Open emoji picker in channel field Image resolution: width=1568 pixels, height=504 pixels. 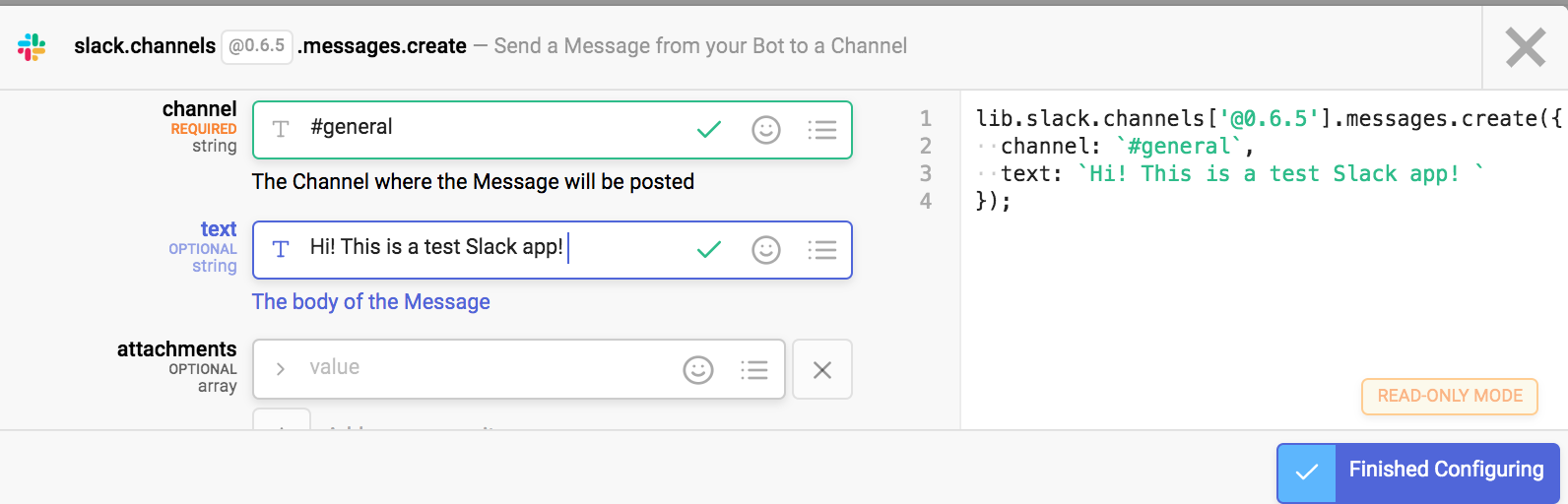coord(766,130)
